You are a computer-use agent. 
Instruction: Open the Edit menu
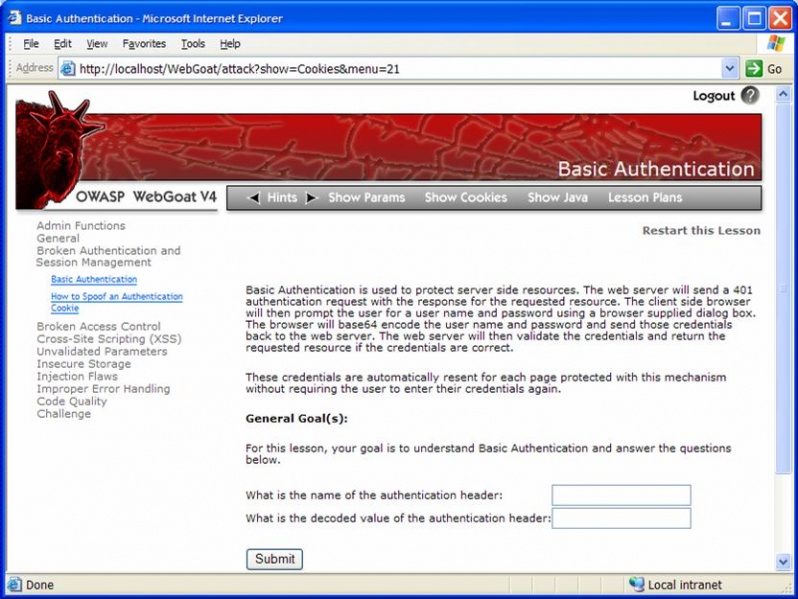click(63, 44)
